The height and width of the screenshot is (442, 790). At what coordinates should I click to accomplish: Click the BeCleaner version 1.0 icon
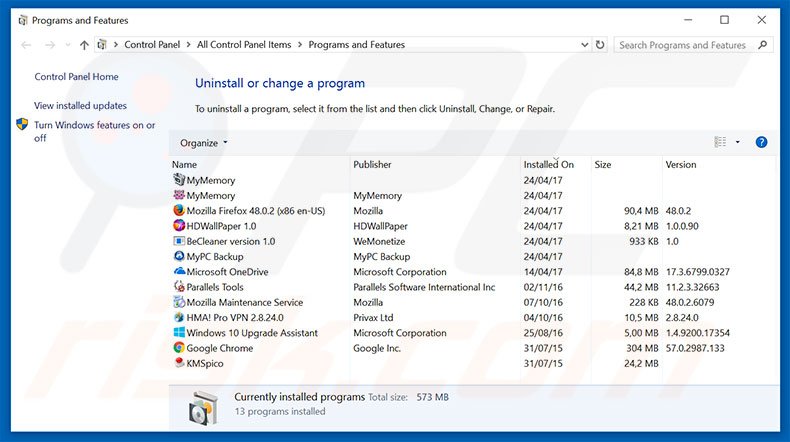click(179, 241)
